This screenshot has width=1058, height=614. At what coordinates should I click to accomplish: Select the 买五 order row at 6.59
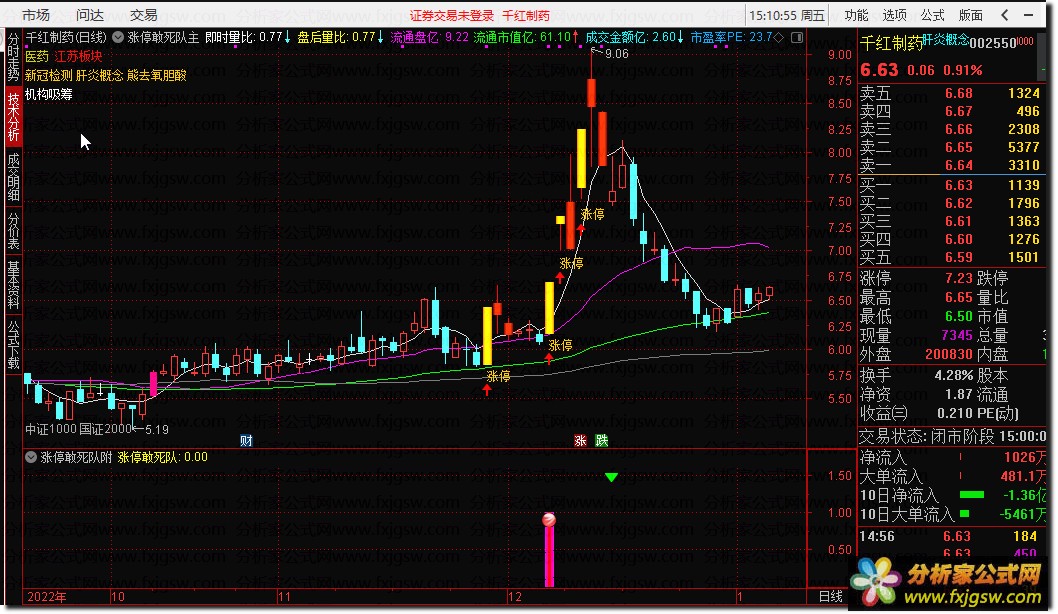point(950,257)
